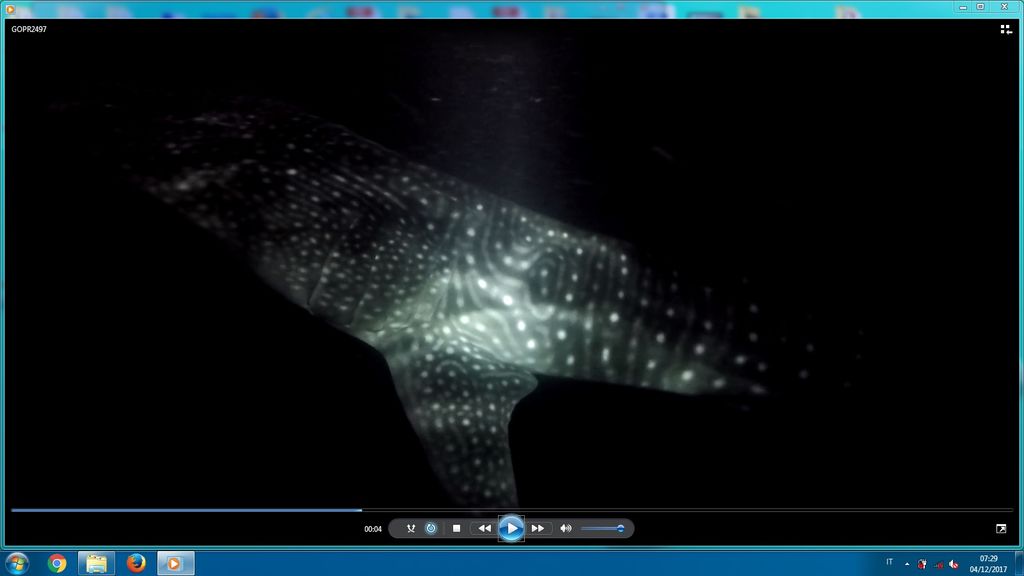Image resolution: width=1024 pixels, height=576 pixels.
Task: Click the volume slider
Action: (x=602, y=528)
